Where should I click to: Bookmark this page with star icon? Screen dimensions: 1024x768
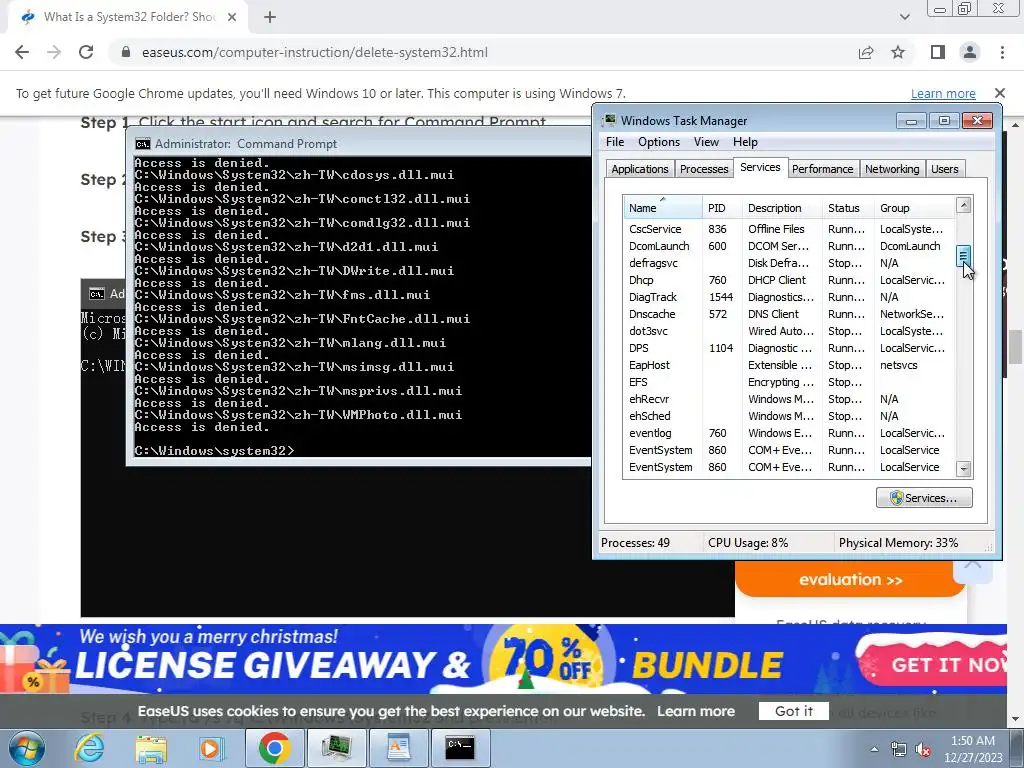(x=898, y=52)
